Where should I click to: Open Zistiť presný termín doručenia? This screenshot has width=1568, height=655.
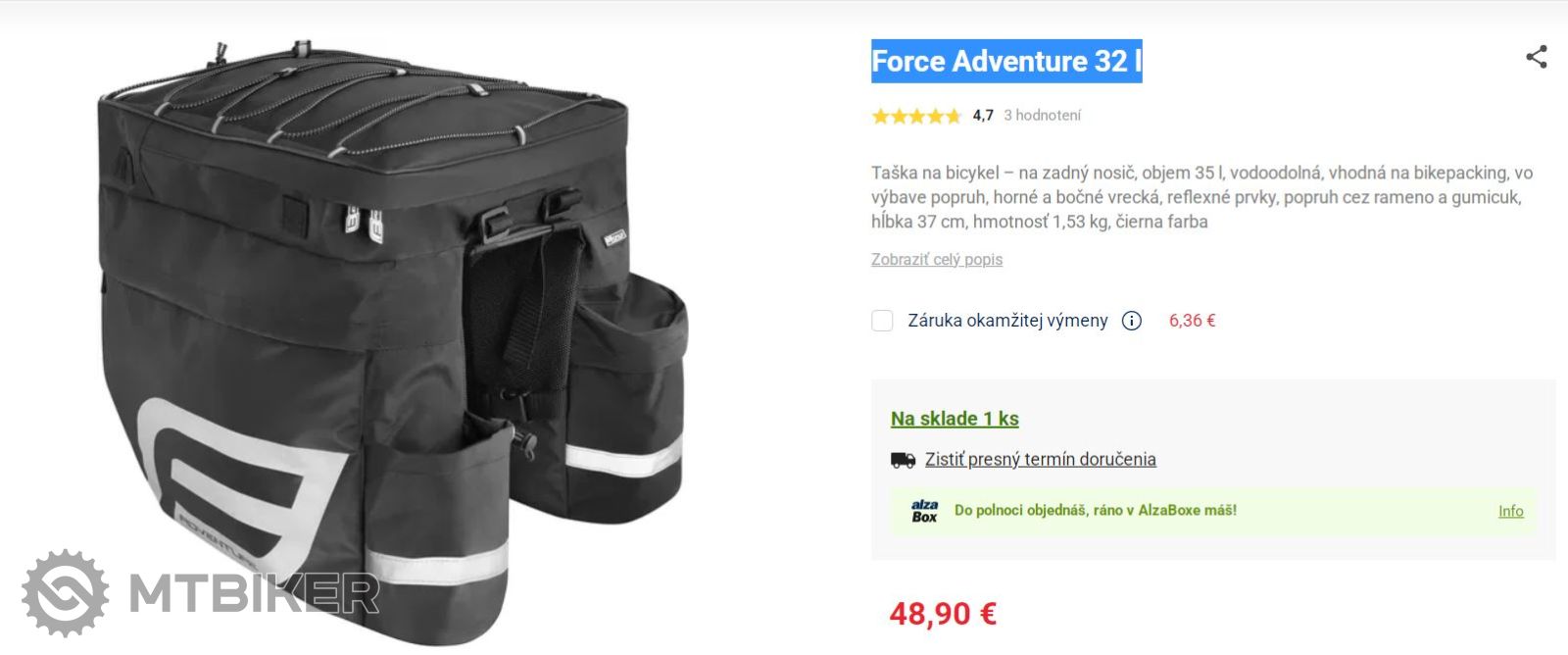(x=1041, y=459)
